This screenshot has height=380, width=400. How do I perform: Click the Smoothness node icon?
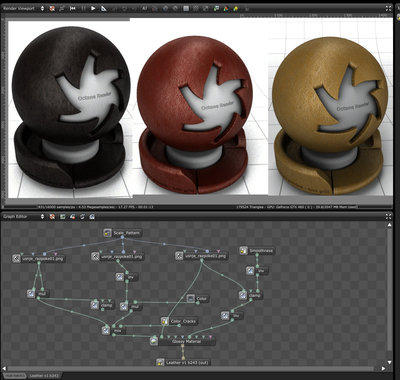[244, 251]
